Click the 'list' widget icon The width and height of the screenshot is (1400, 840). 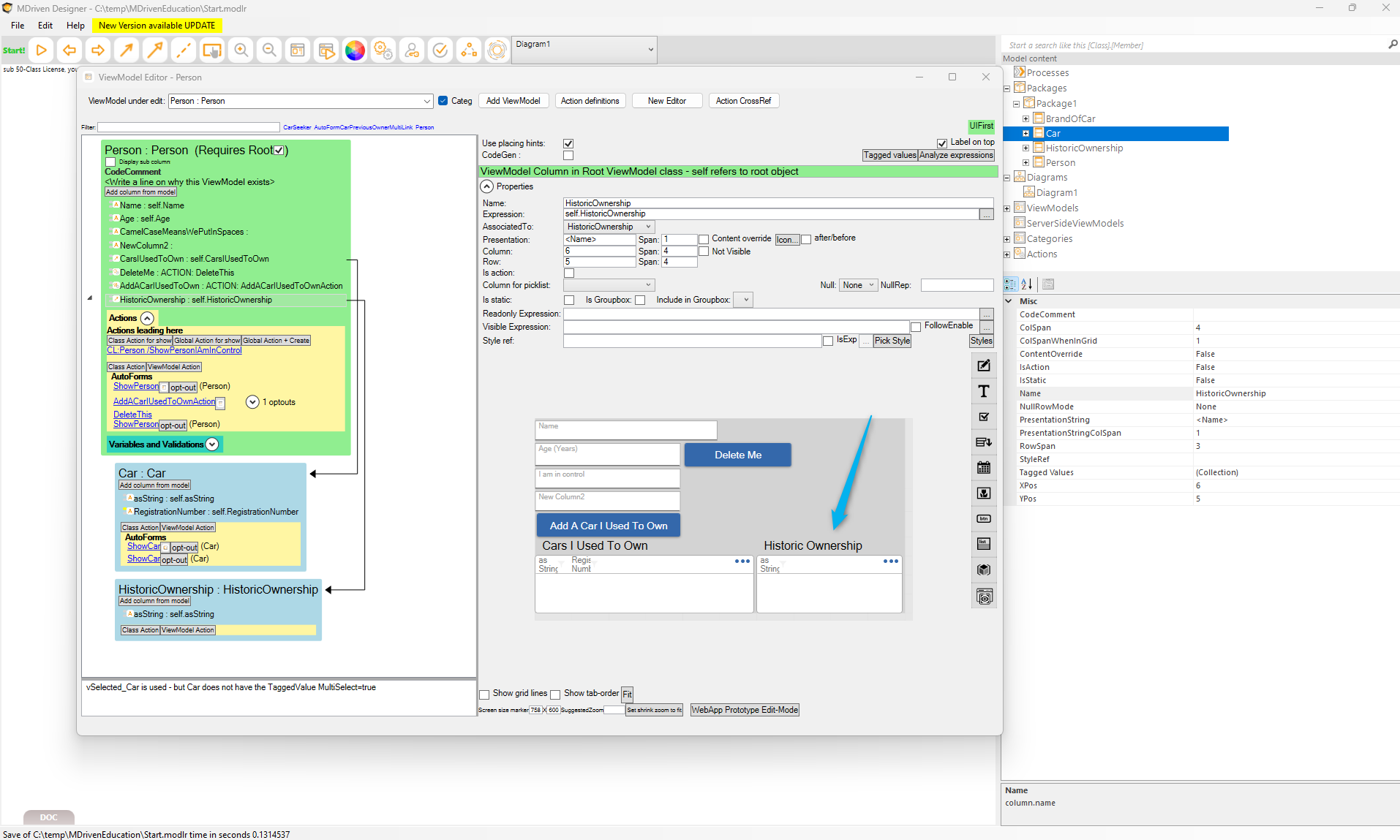(984, 544)
